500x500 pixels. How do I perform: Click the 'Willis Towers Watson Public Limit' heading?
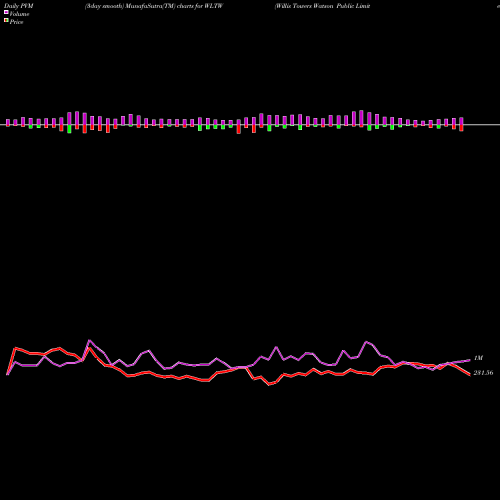click(322, 6)
